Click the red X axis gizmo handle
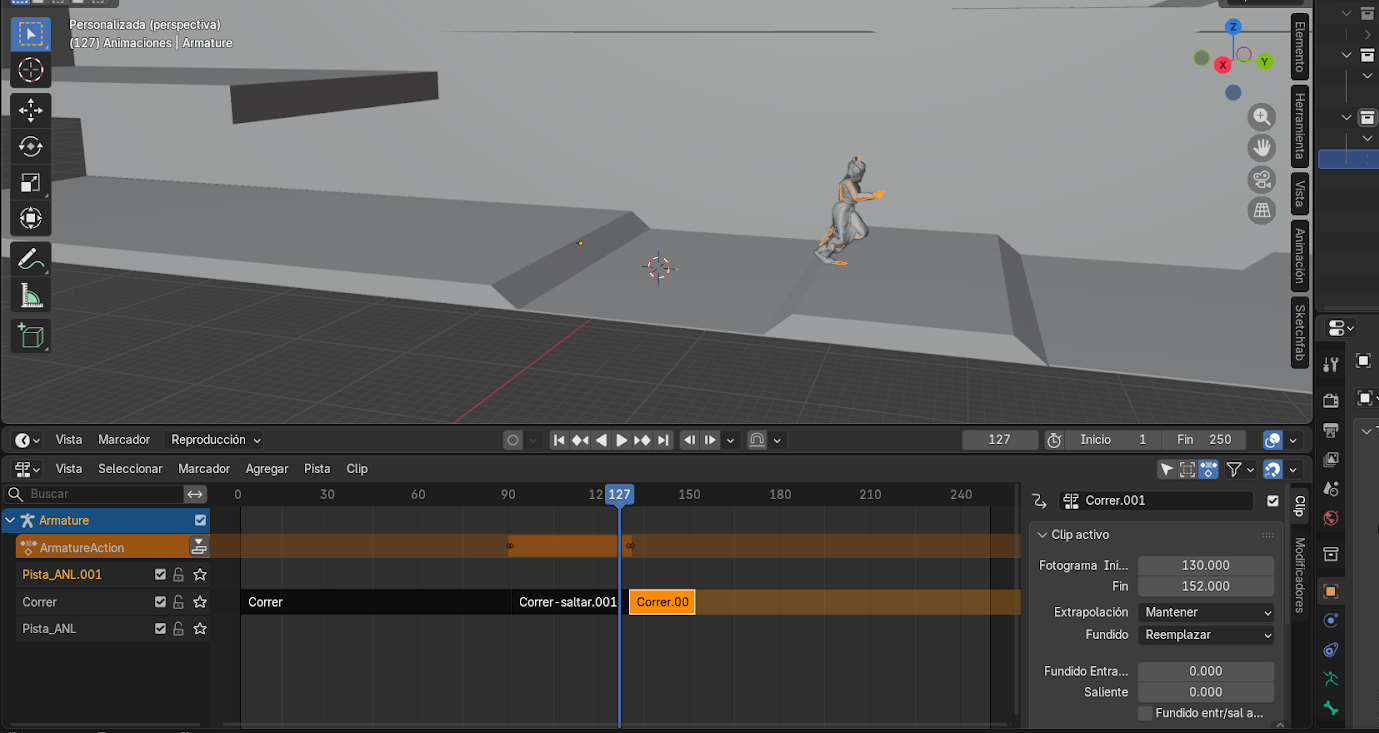The height and width of the screenshot is (733, 1379). [1222, 65]
